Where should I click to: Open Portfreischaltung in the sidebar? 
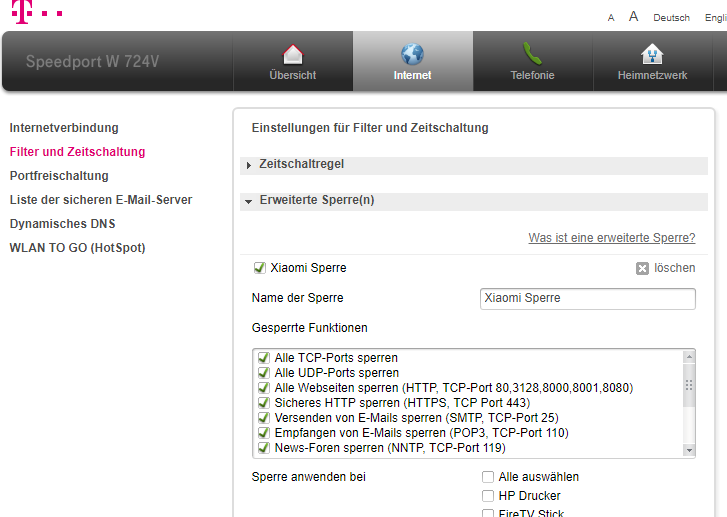[59, 176]
